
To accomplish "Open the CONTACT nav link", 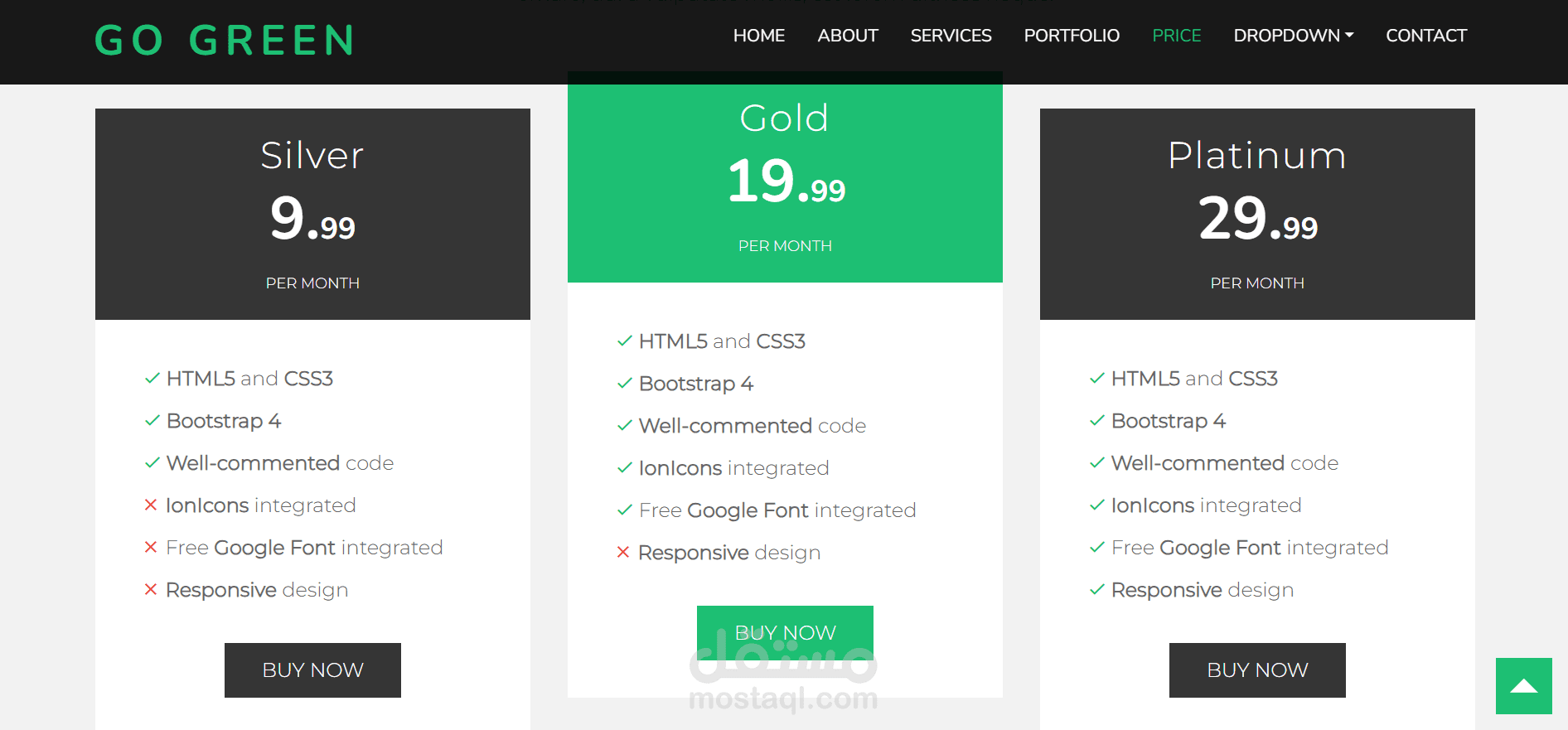I will 1425,36.
